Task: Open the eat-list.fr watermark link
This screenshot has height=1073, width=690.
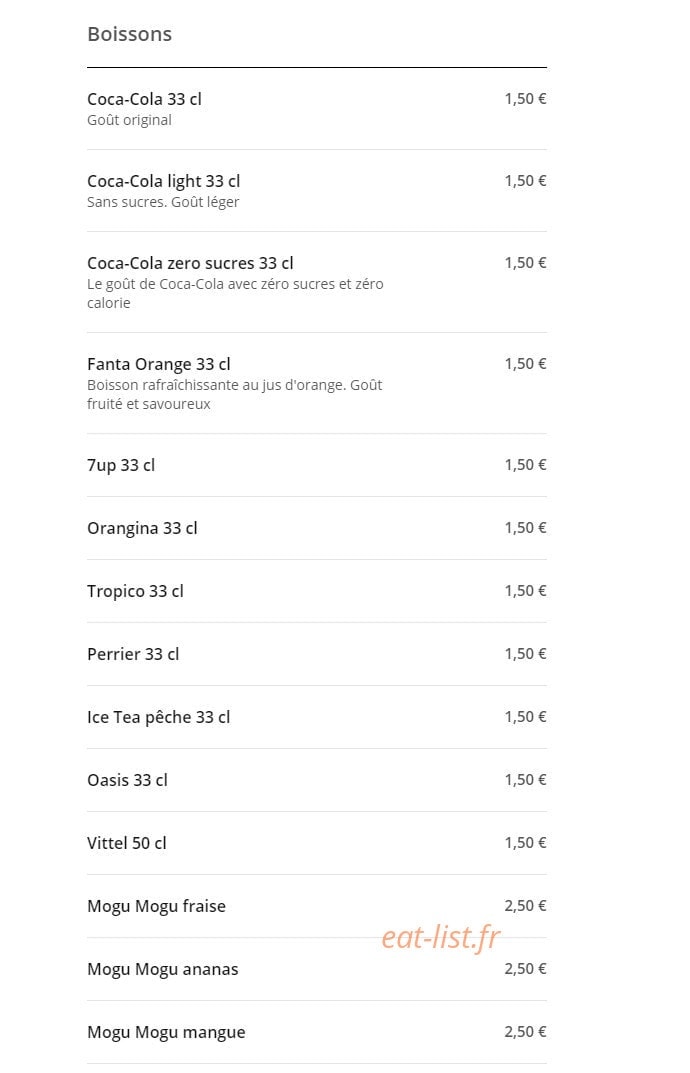Action: [x=441, y=937]
